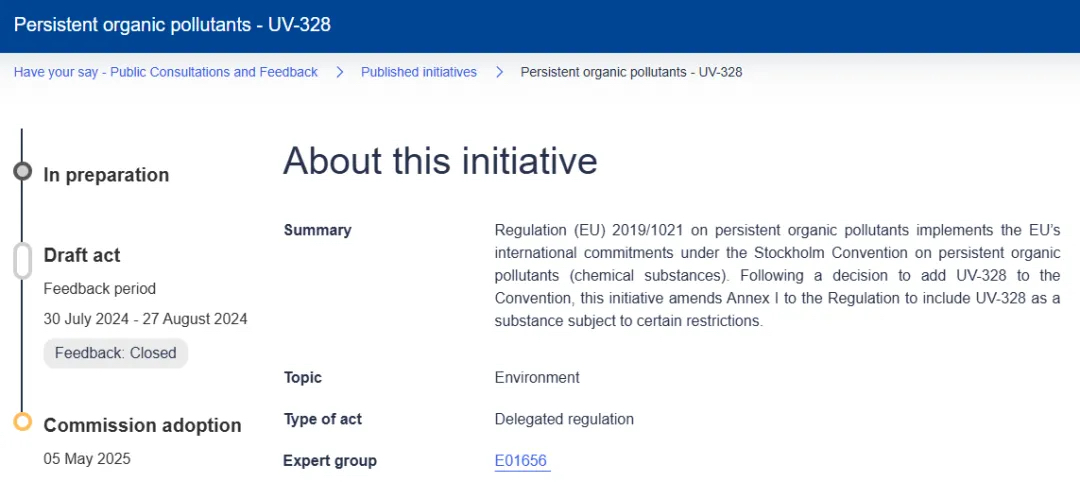The image size is (1080, 482).
Task: Select the Commission adoption stage heading
Action: pyautogui.click(x=142, y=425)
